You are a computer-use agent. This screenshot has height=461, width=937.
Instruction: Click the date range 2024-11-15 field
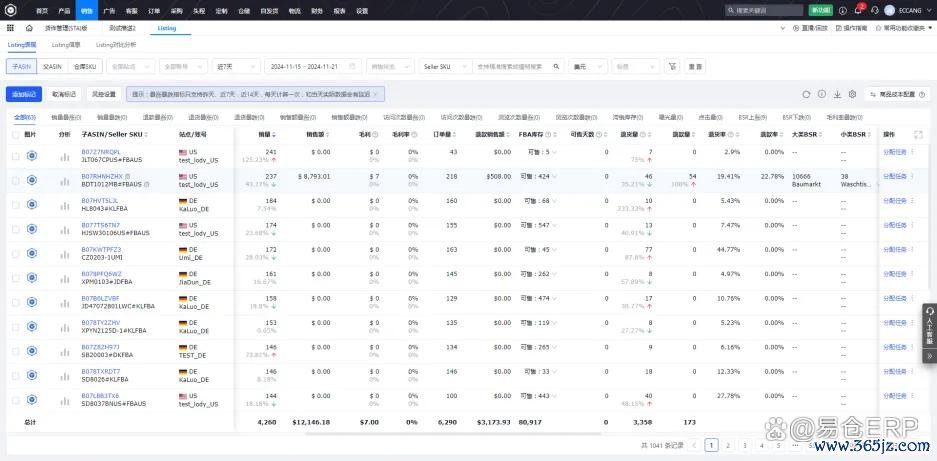tap(313, 66)
